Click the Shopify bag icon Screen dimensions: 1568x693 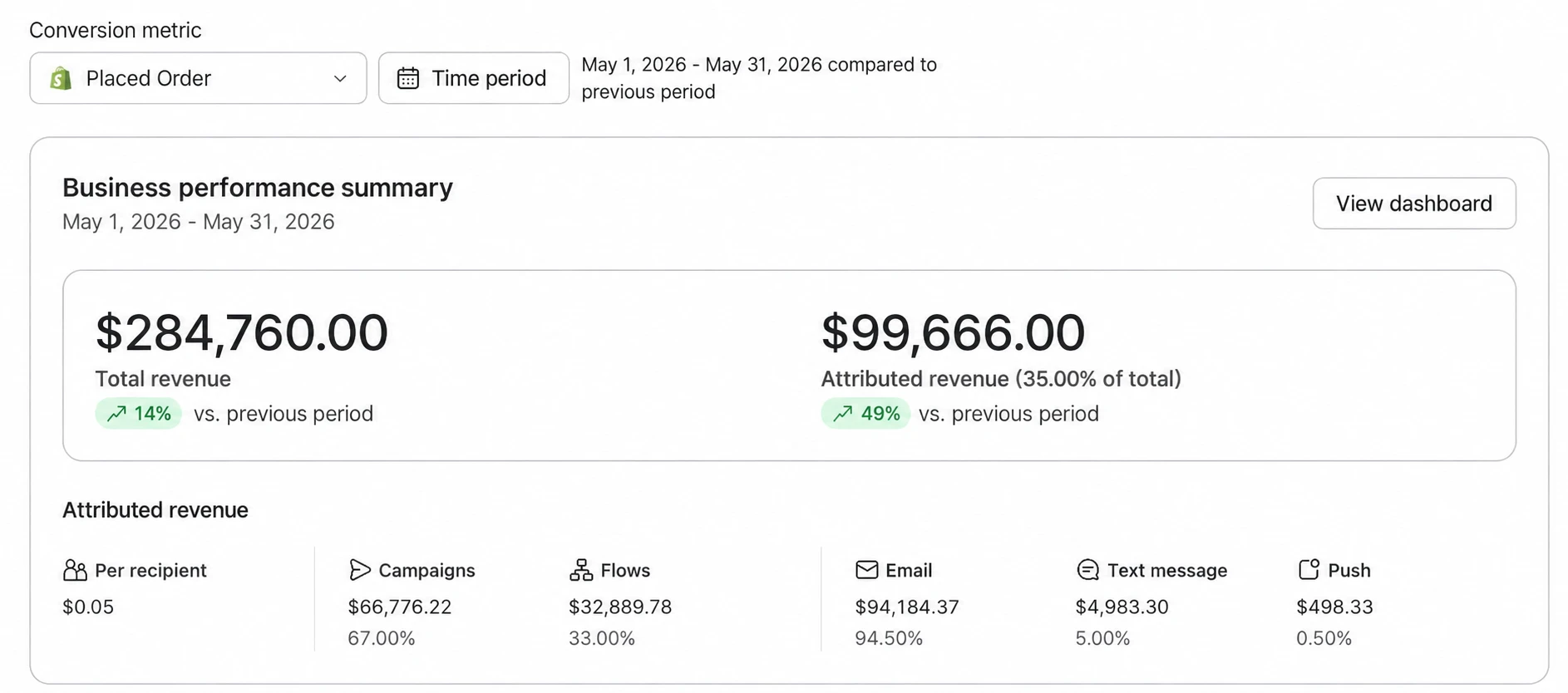pyautogui.click(x=61, y=78)
